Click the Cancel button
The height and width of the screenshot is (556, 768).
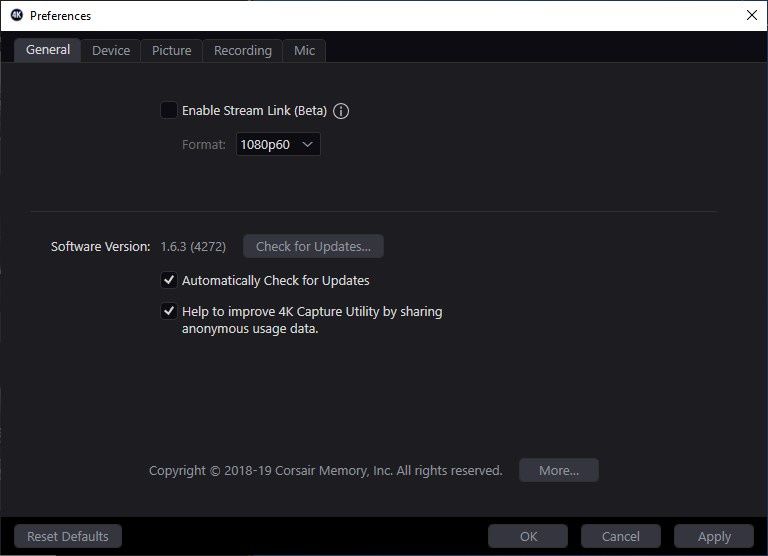[621, 536]
